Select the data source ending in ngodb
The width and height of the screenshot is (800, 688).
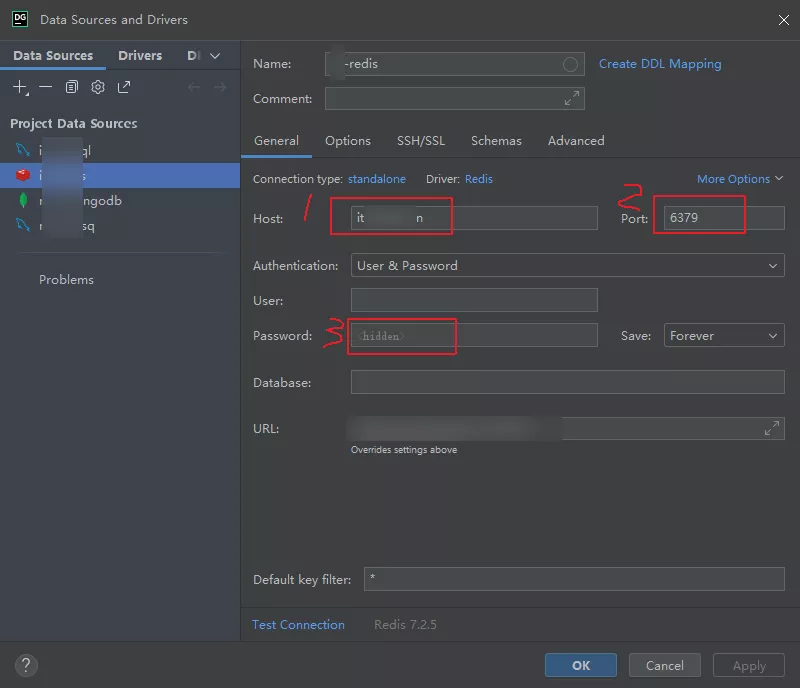point(120,201)
